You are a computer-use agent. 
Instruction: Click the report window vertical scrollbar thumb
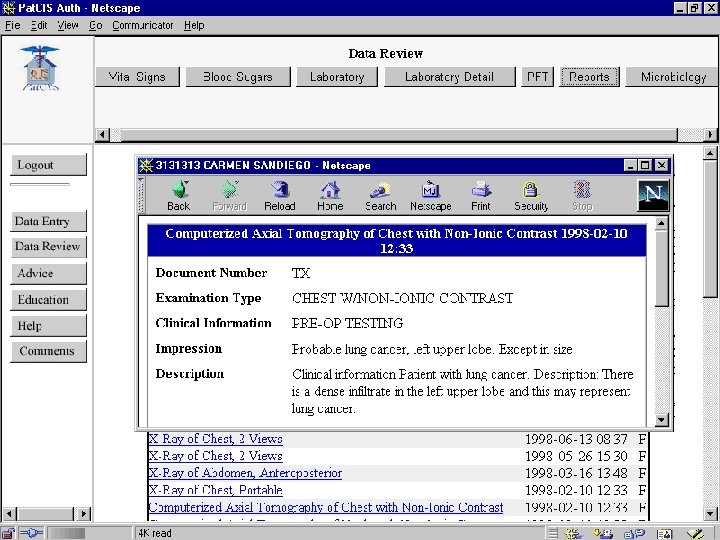pos(662,268)
